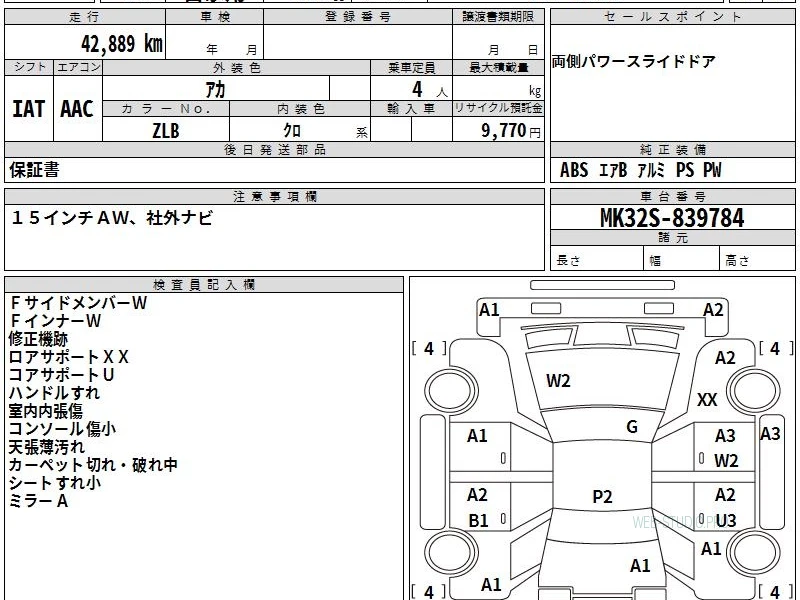Image resolution: width=800 pixels, height=600 pixels.
Task: Select the シートすれ小 note
Action: pyautogui.click(x=55, y=483)
